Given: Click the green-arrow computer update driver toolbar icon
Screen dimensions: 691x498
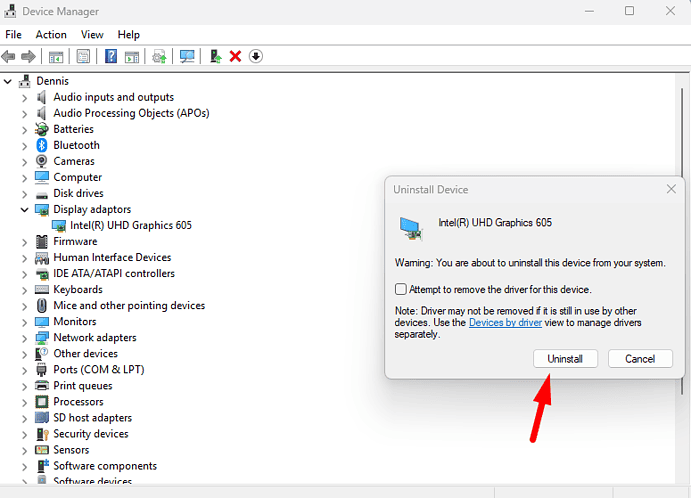Looking at the screenshot, I should pyautogui.click(x=215, y=57).
